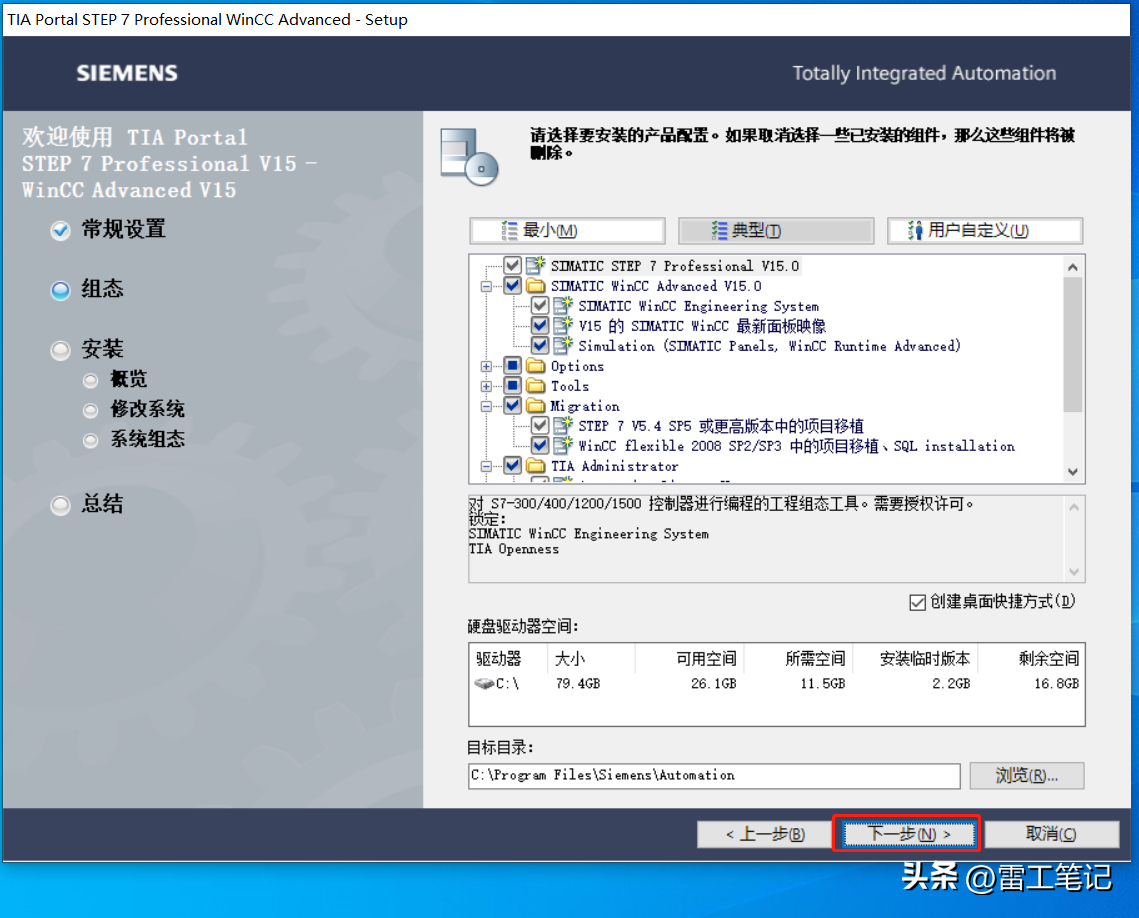1139x918 pixels.
Task: Collapse the Migration tree node
Action: 487,406
